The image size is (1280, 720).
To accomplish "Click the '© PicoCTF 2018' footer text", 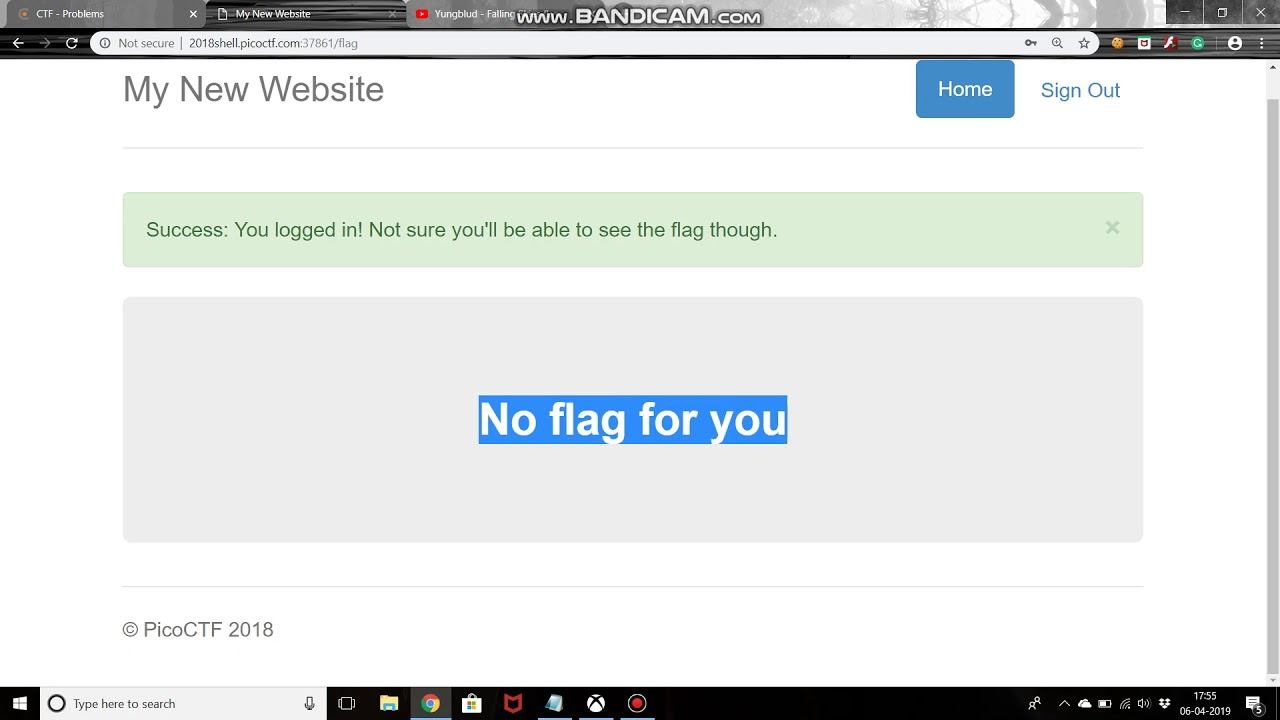I will pos(198,629).
